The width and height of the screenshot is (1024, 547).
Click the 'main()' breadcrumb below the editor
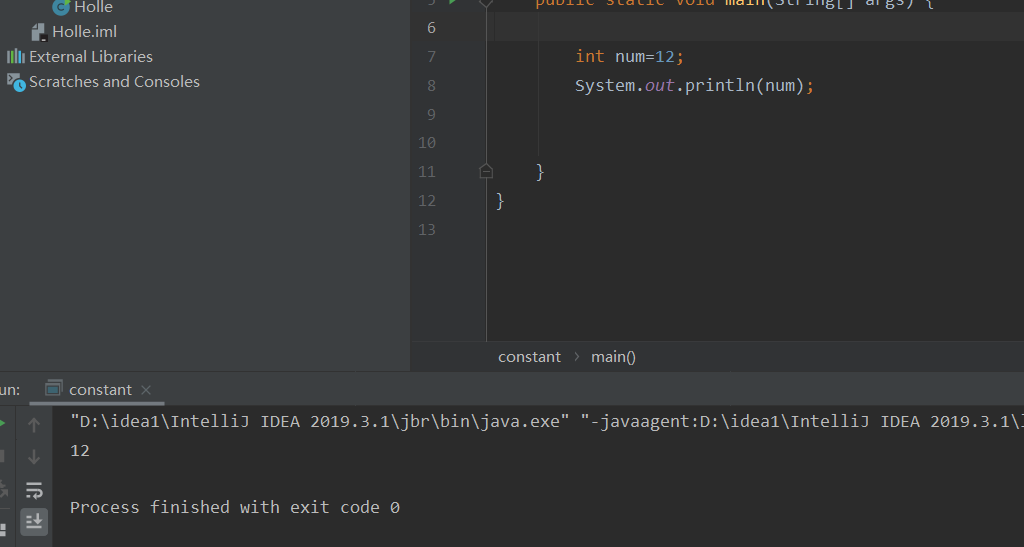coord(613,357)
